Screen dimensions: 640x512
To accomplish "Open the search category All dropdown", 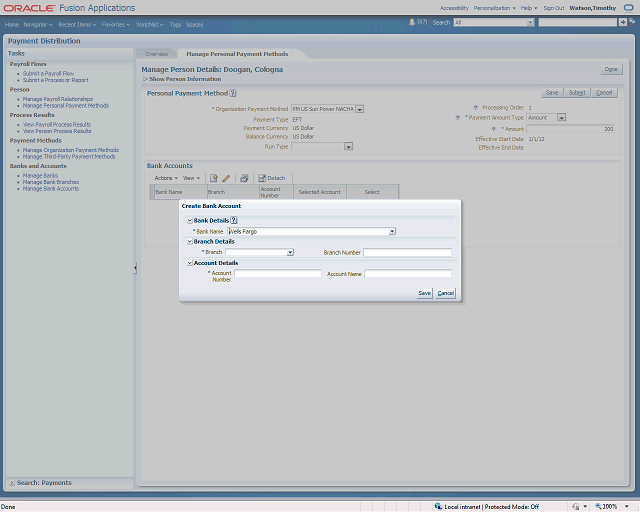I will (530, 22).
